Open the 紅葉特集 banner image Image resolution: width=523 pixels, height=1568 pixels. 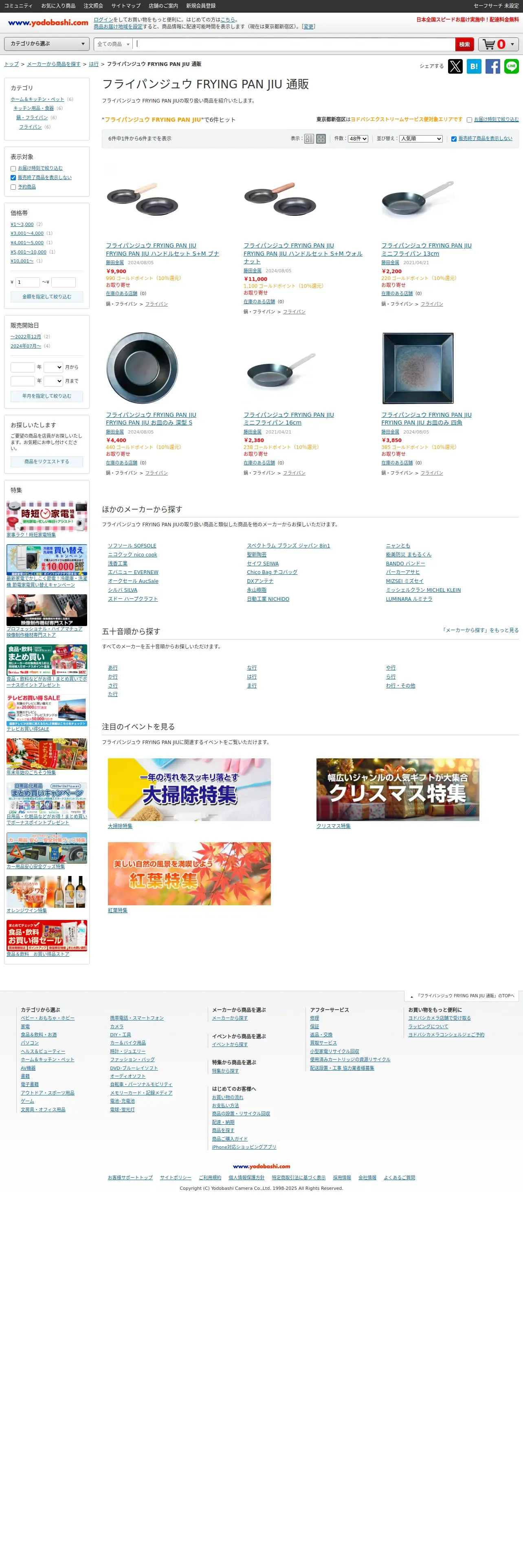tap(189, 874)
